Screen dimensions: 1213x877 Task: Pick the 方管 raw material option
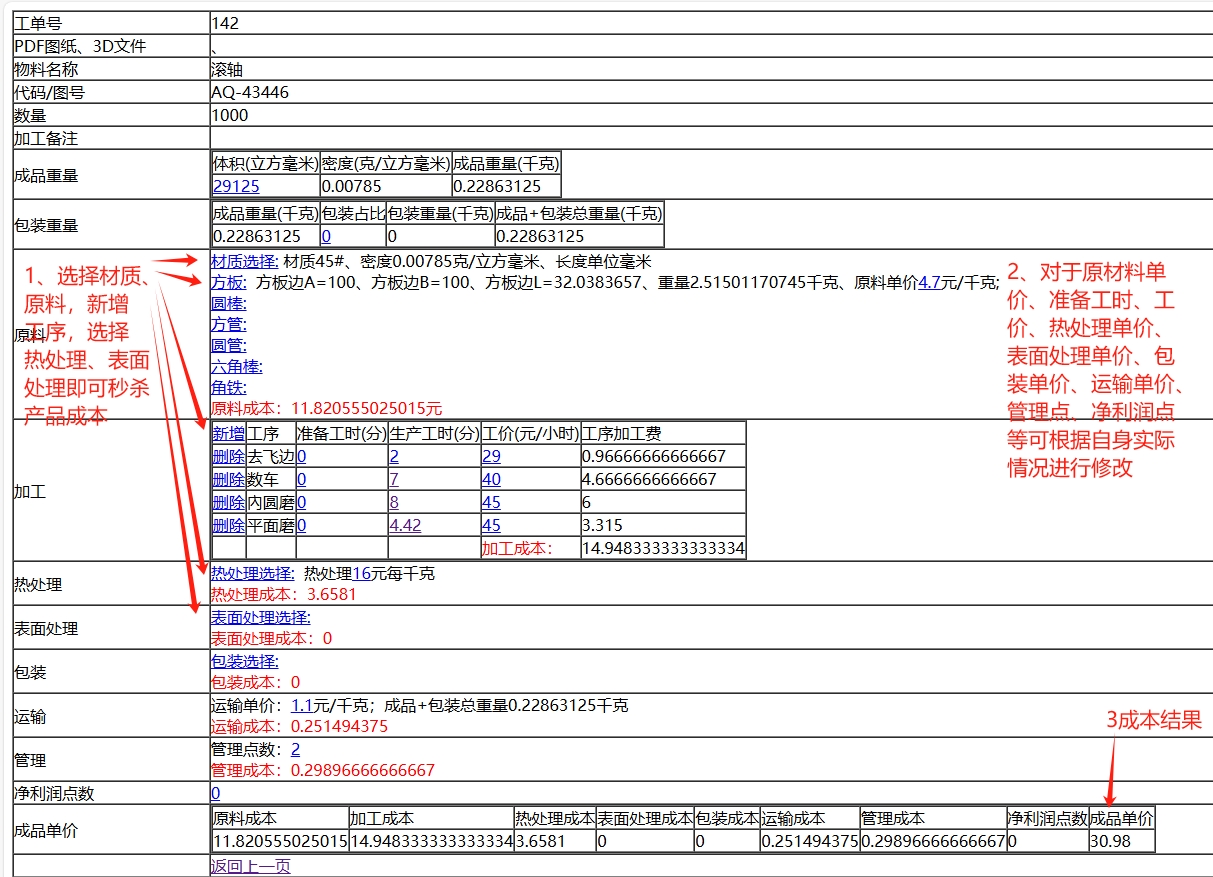pos(228,324)
